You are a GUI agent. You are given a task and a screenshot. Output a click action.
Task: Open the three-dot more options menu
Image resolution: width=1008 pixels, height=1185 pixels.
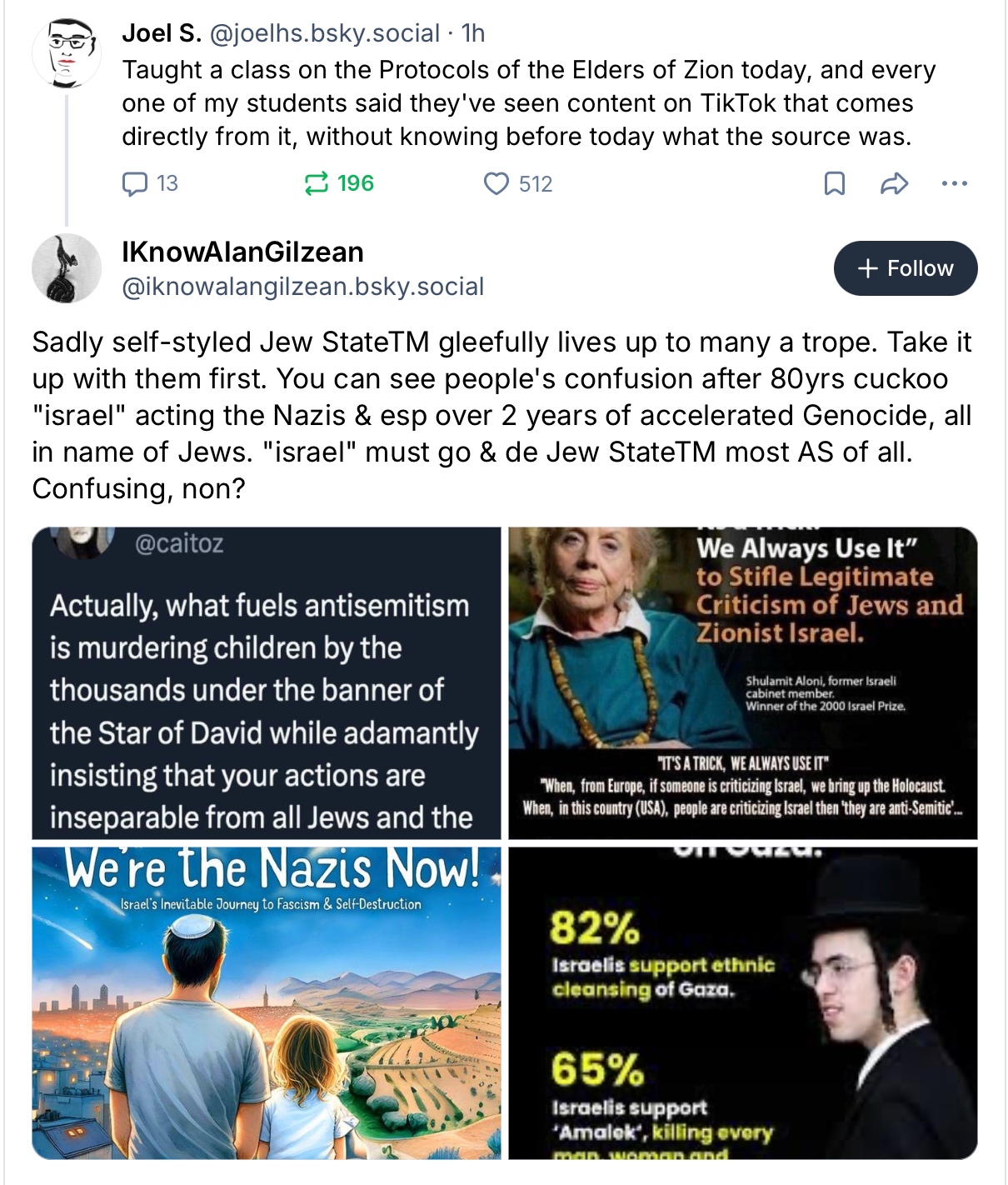click(954, 183)
